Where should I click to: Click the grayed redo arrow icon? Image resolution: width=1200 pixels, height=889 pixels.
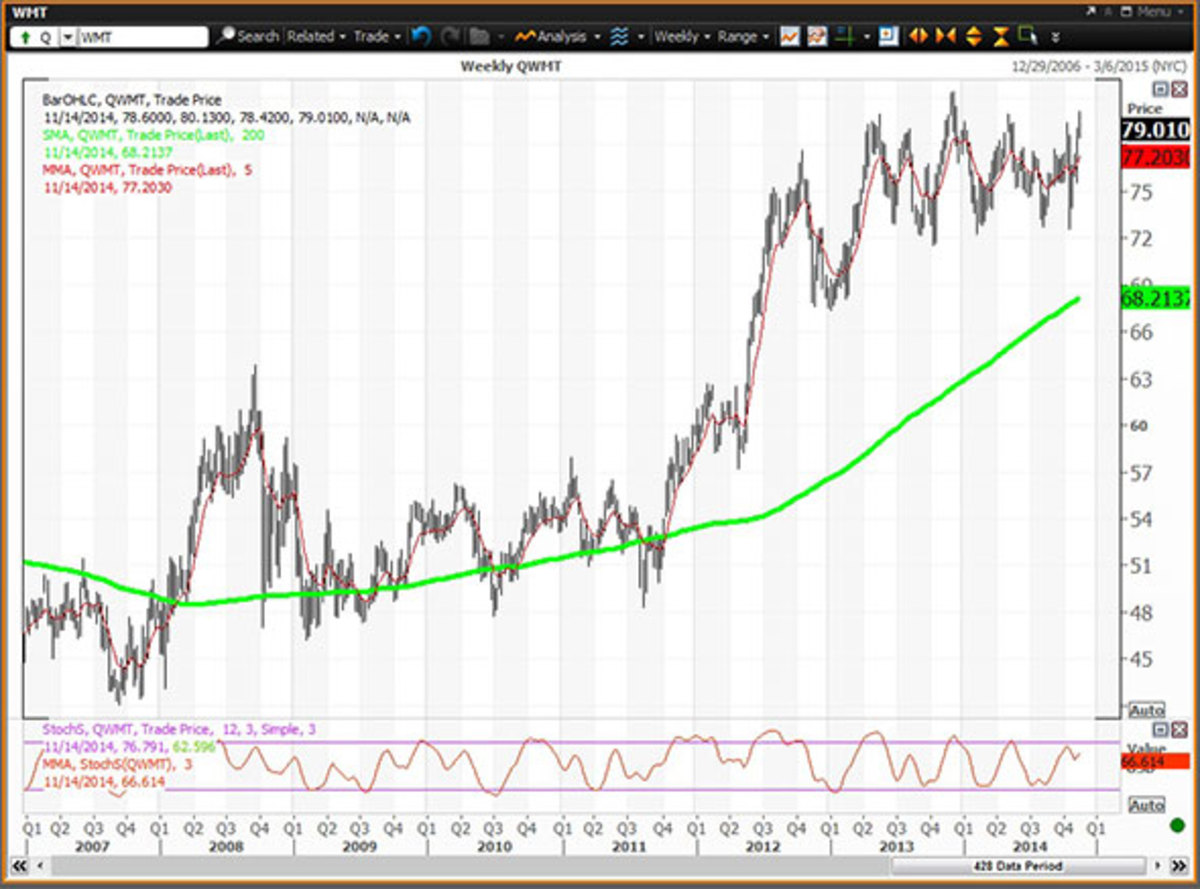449,37
